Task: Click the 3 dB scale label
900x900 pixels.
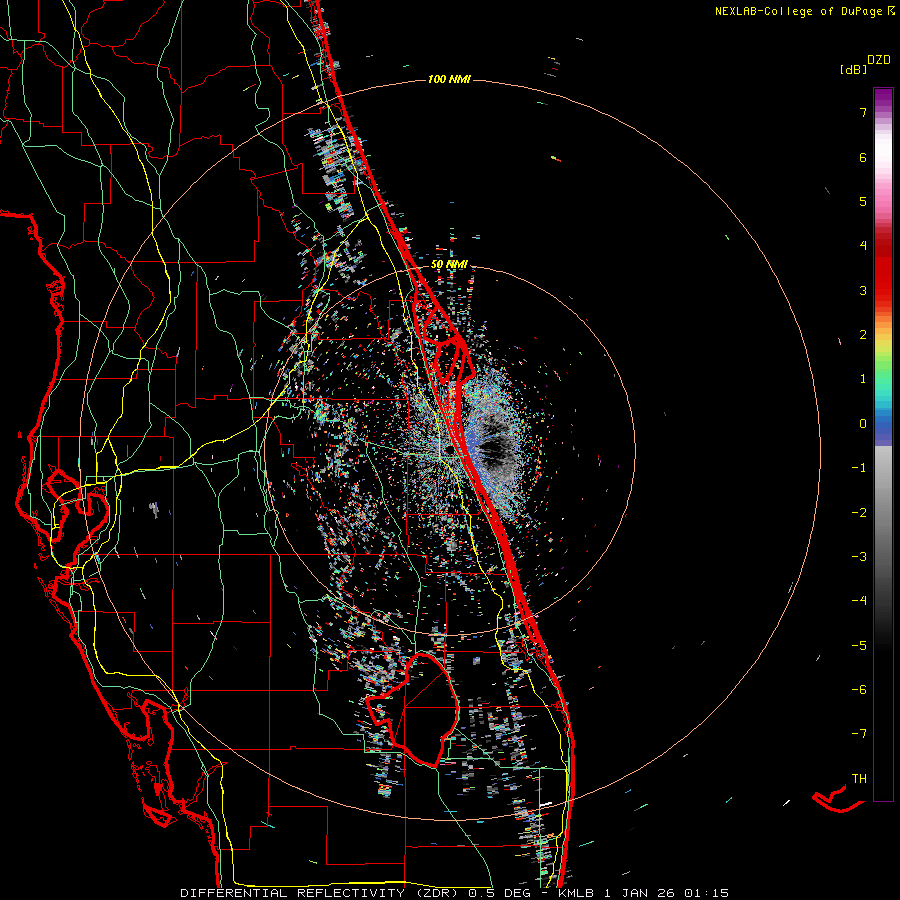Action: (863, 290)
